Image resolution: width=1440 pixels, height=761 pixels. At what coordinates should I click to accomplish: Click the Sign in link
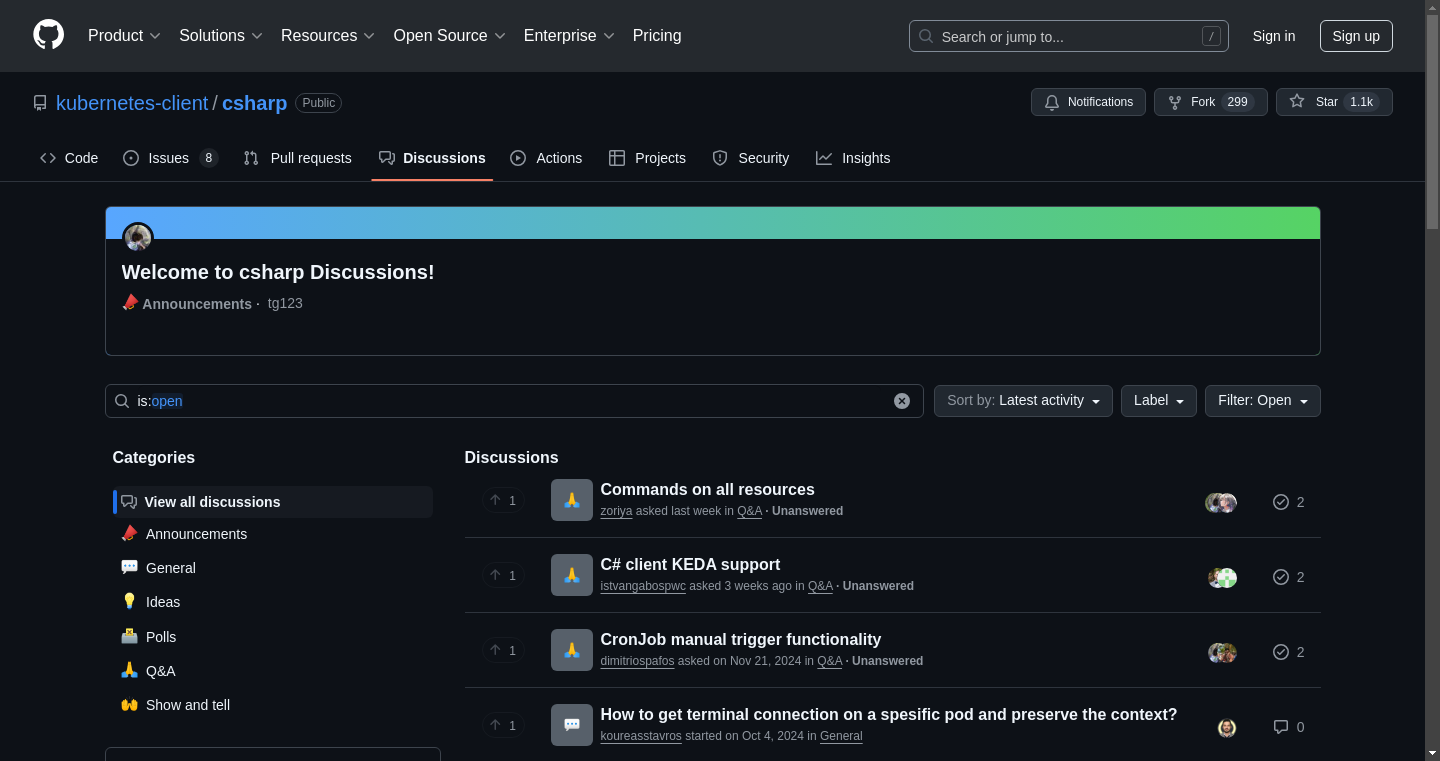(1274, 36)
